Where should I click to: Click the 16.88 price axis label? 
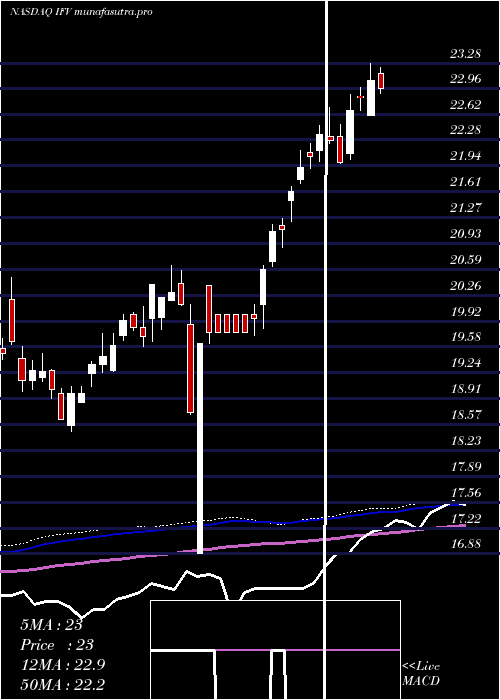(x=465, y=544)
